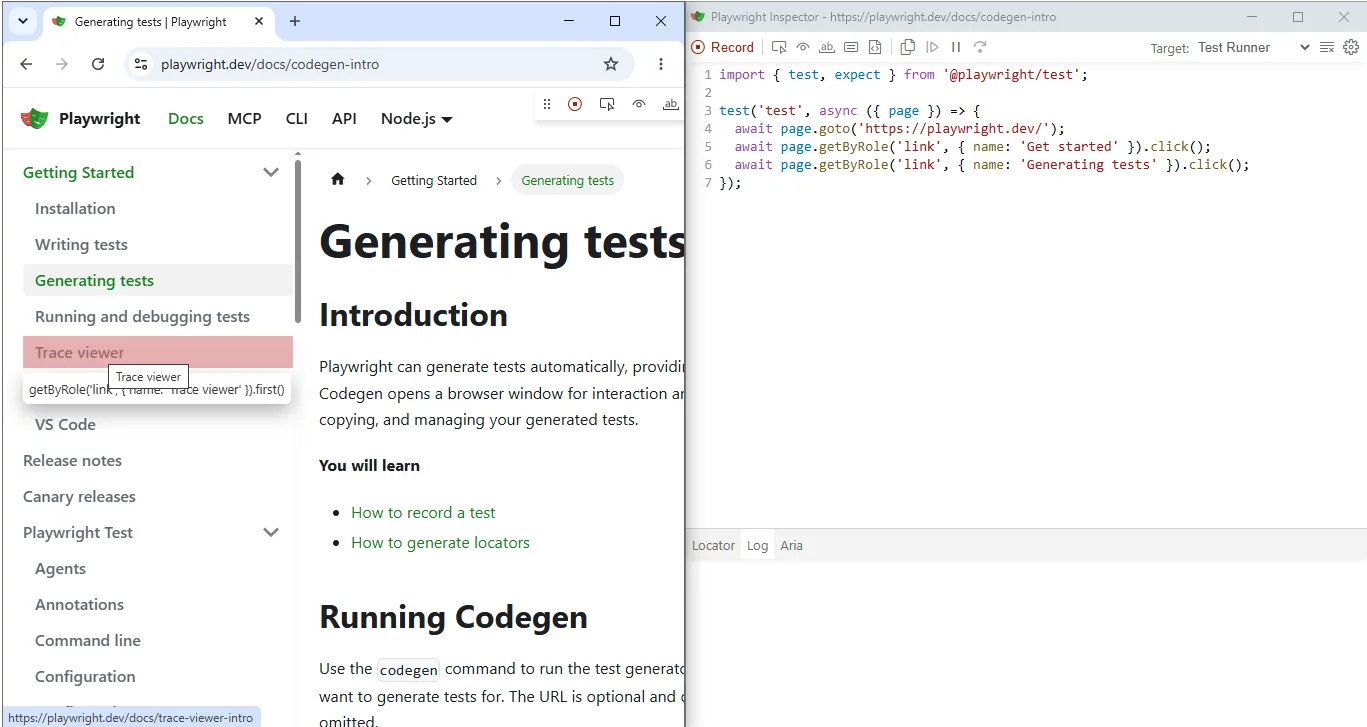Click the Chrome back arrow
The width and height of the screenshot is (1367, 727).
26,64
